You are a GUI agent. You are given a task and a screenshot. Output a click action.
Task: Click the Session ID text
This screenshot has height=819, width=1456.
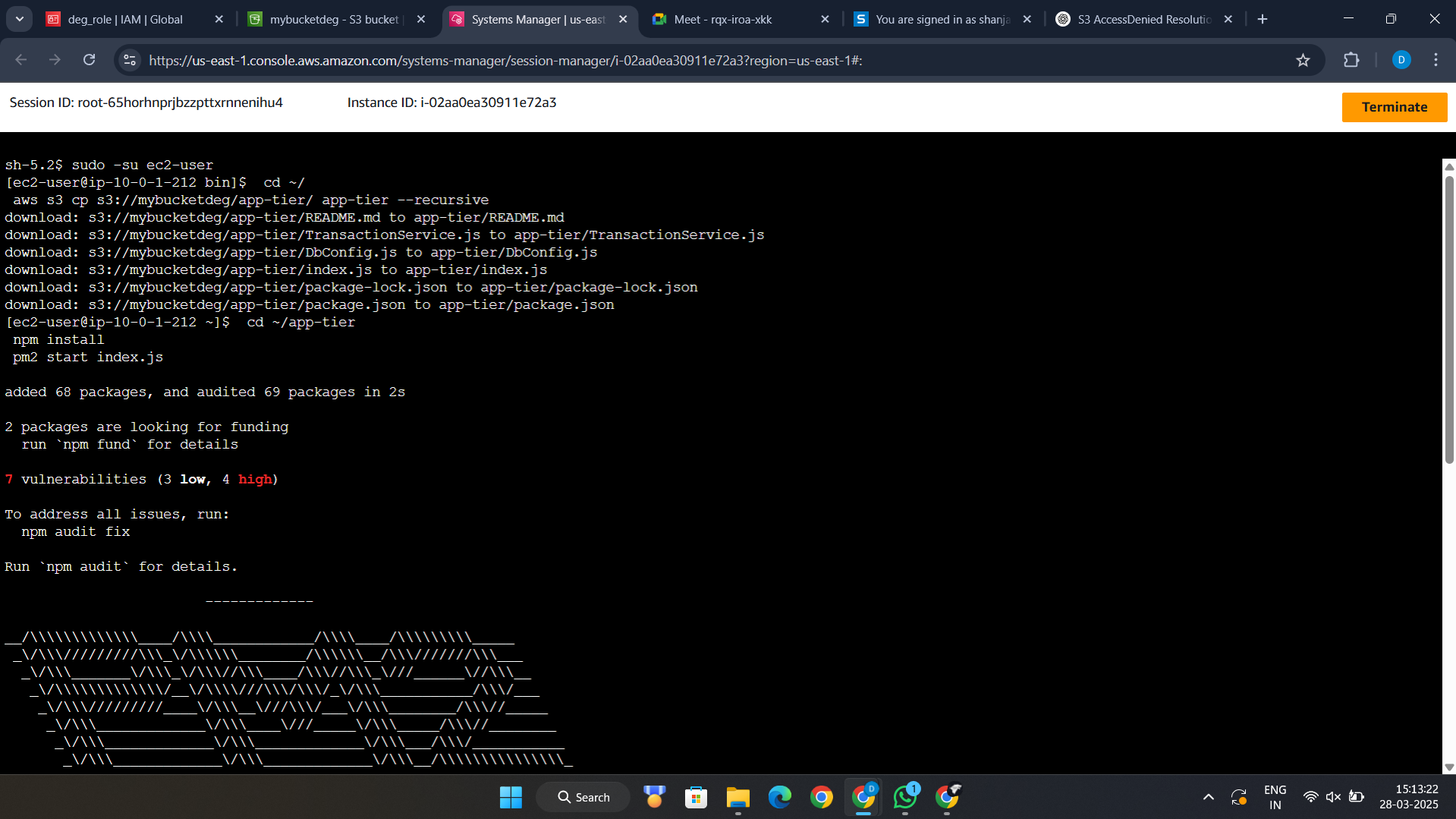click(x=146, y=102)
